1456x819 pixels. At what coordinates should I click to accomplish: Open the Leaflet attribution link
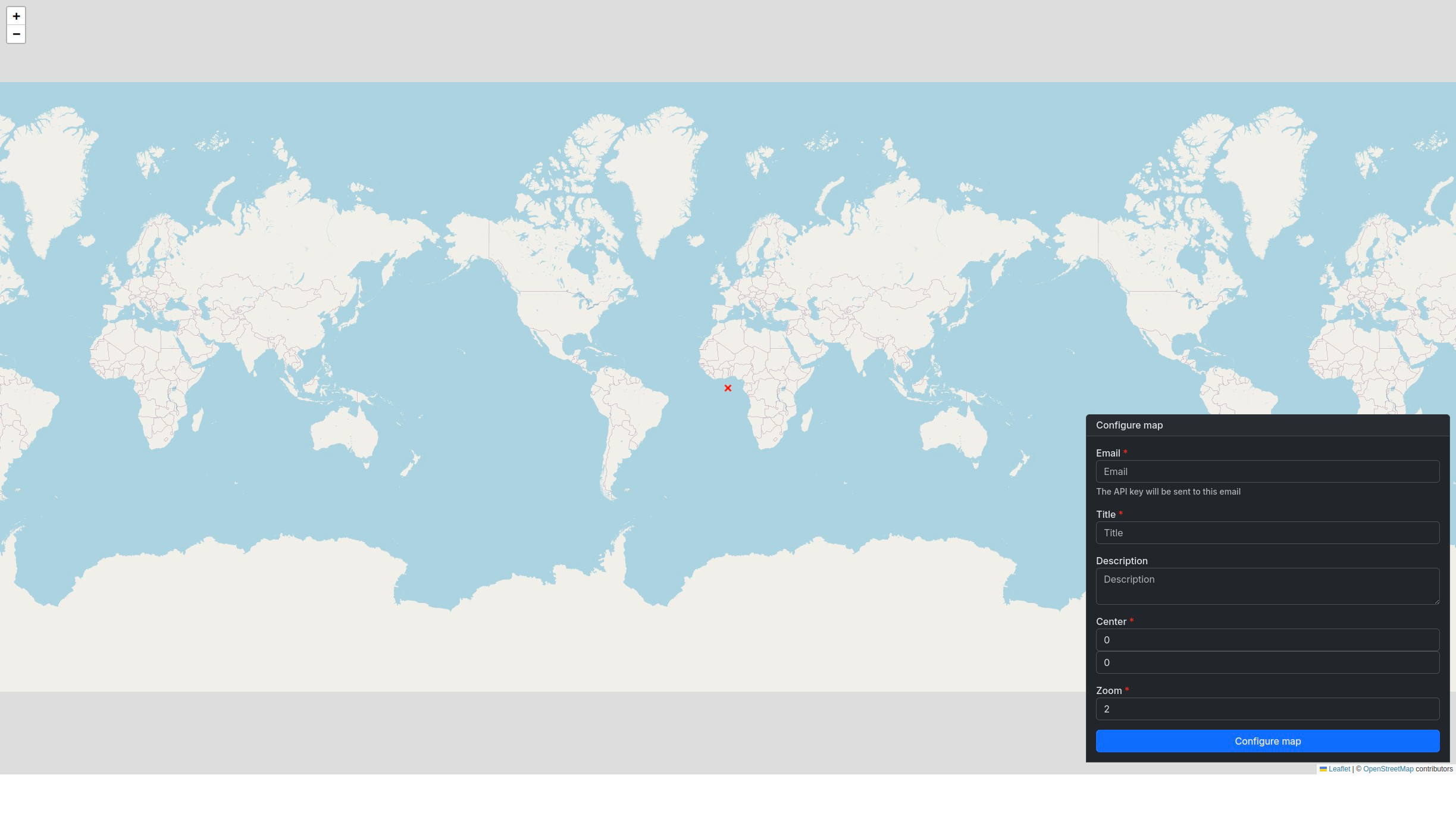click(x=1339, y=769)
